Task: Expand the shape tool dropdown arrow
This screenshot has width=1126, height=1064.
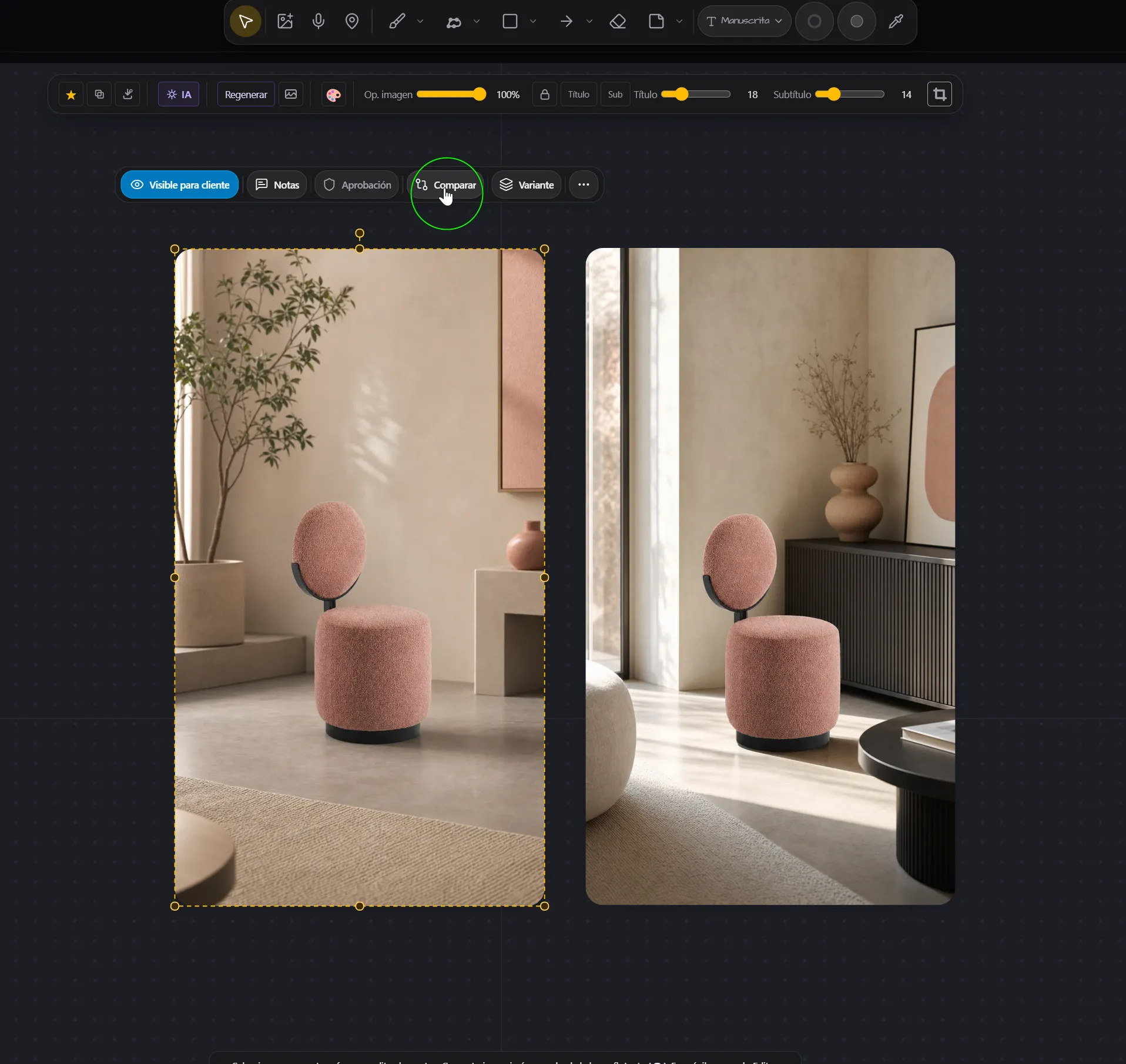Action: (x=533, y=22)
